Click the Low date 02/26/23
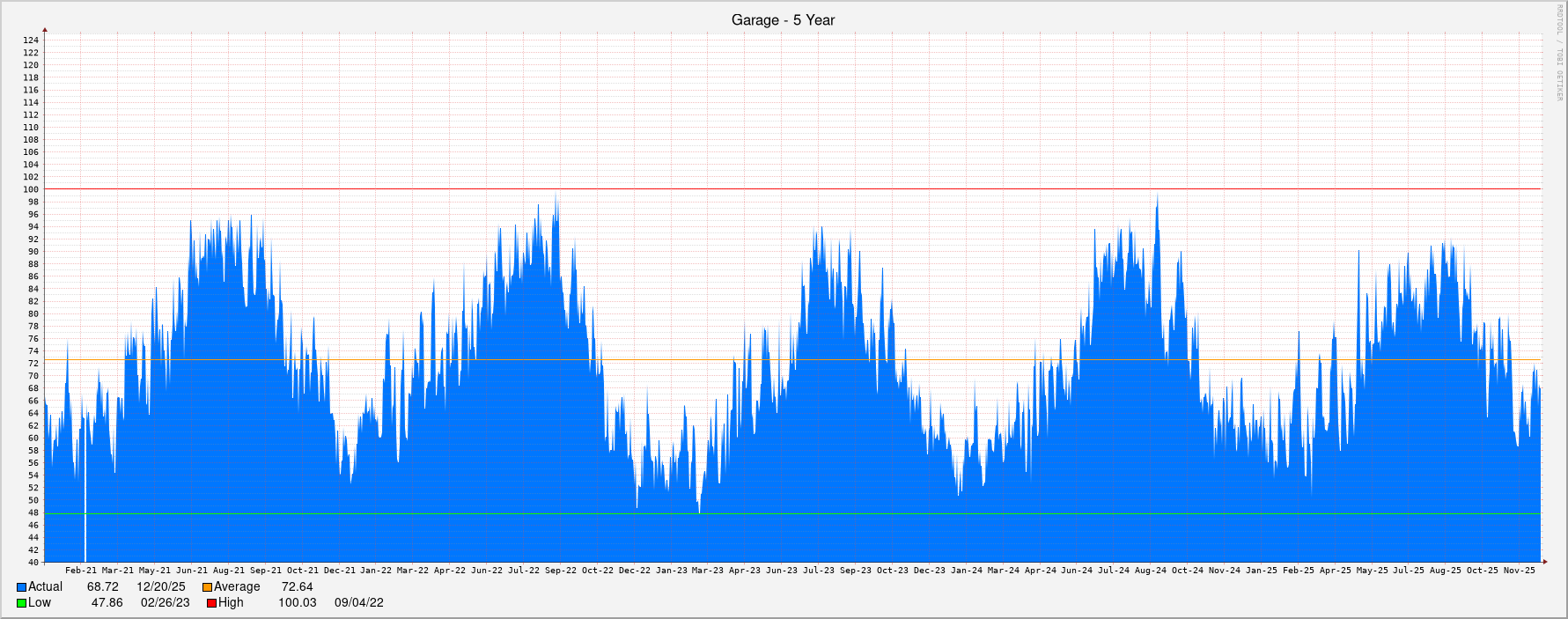The image size is (1568, 619). click(x=165, y=602)
